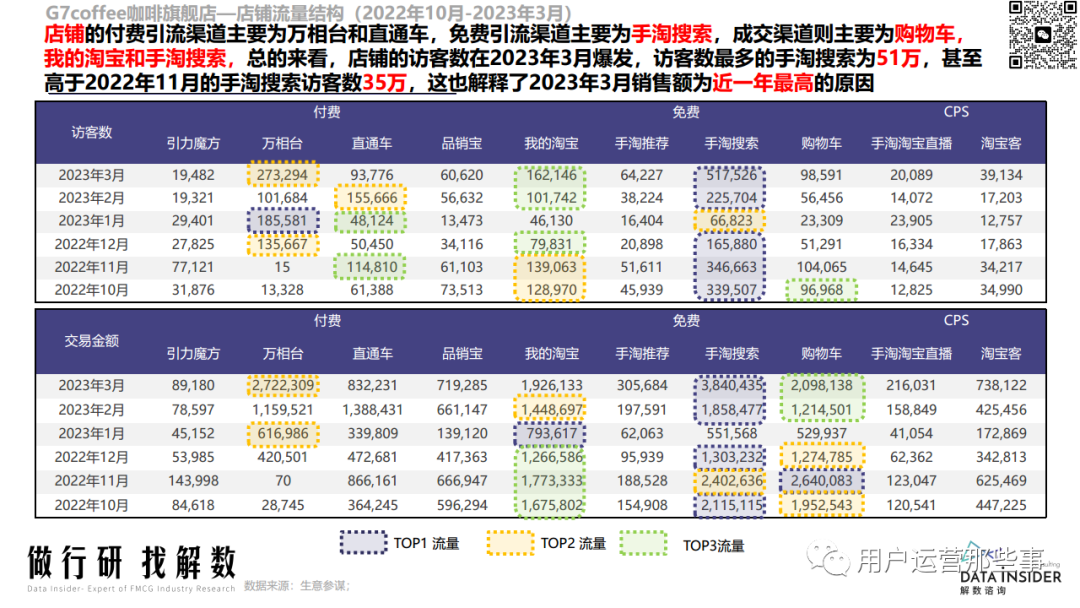
Task: Select the green cell 162,146
Action: (551, 175)
